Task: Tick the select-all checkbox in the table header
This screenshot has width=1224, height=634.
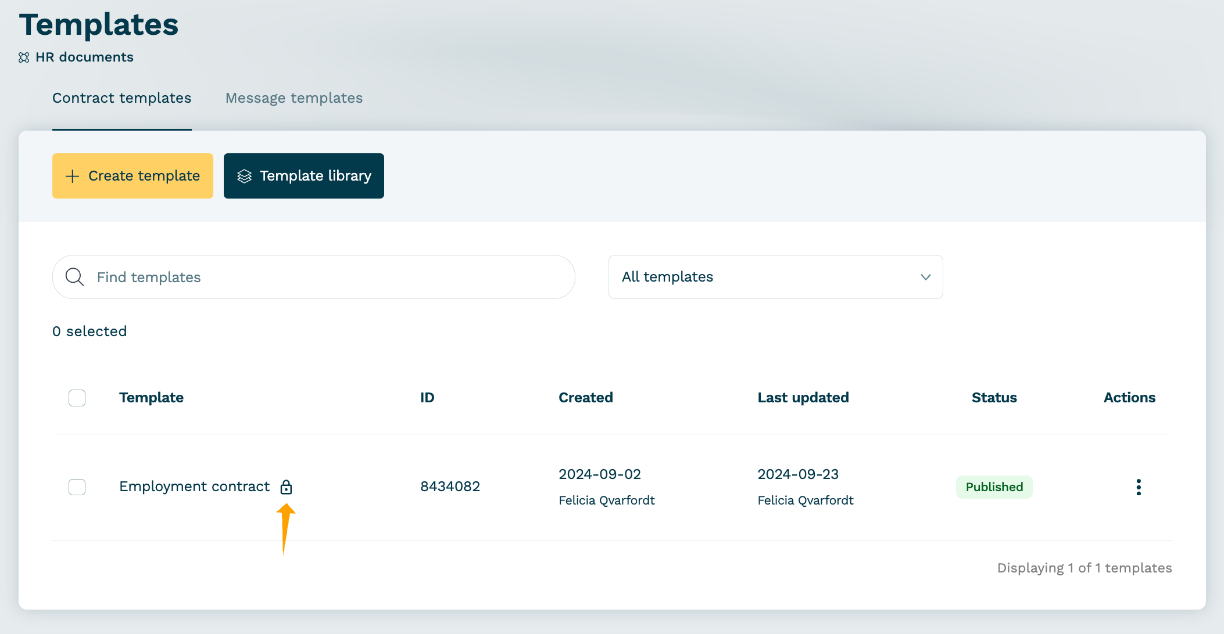Action: pyautogui.click(x=77, y=398)
